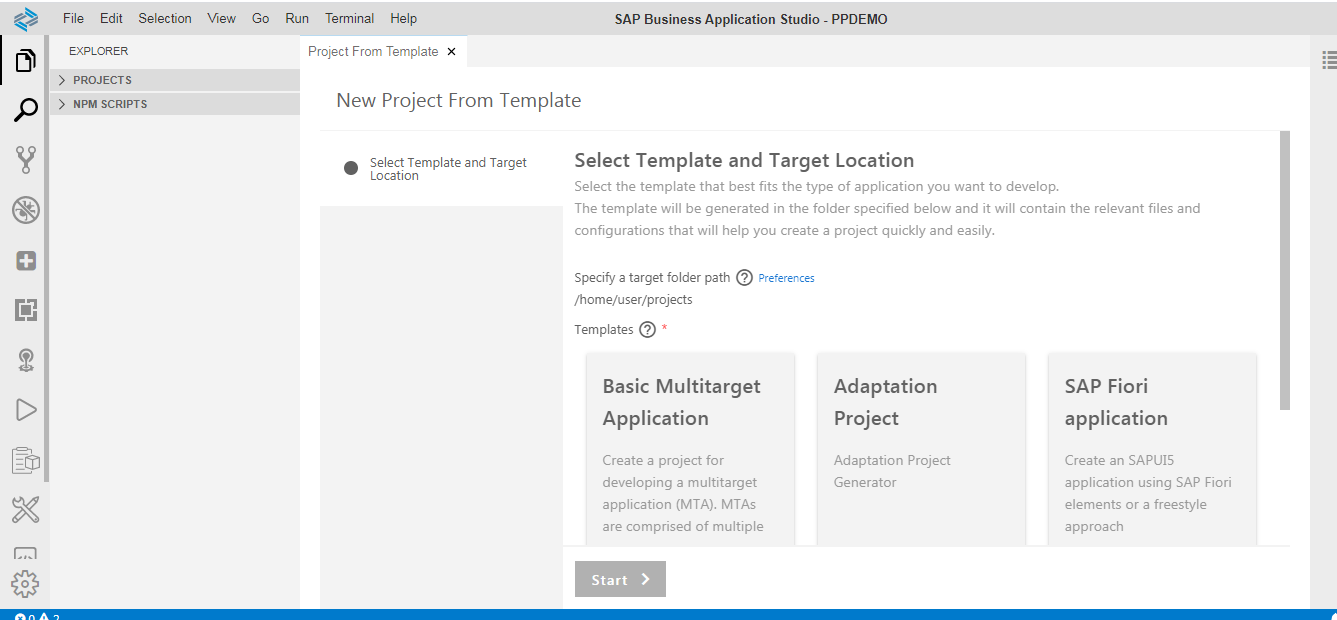Viewport: 1337px width, 620px height.
Task: Click the wizard vertical scrollbar
Action: (1285, 270)
